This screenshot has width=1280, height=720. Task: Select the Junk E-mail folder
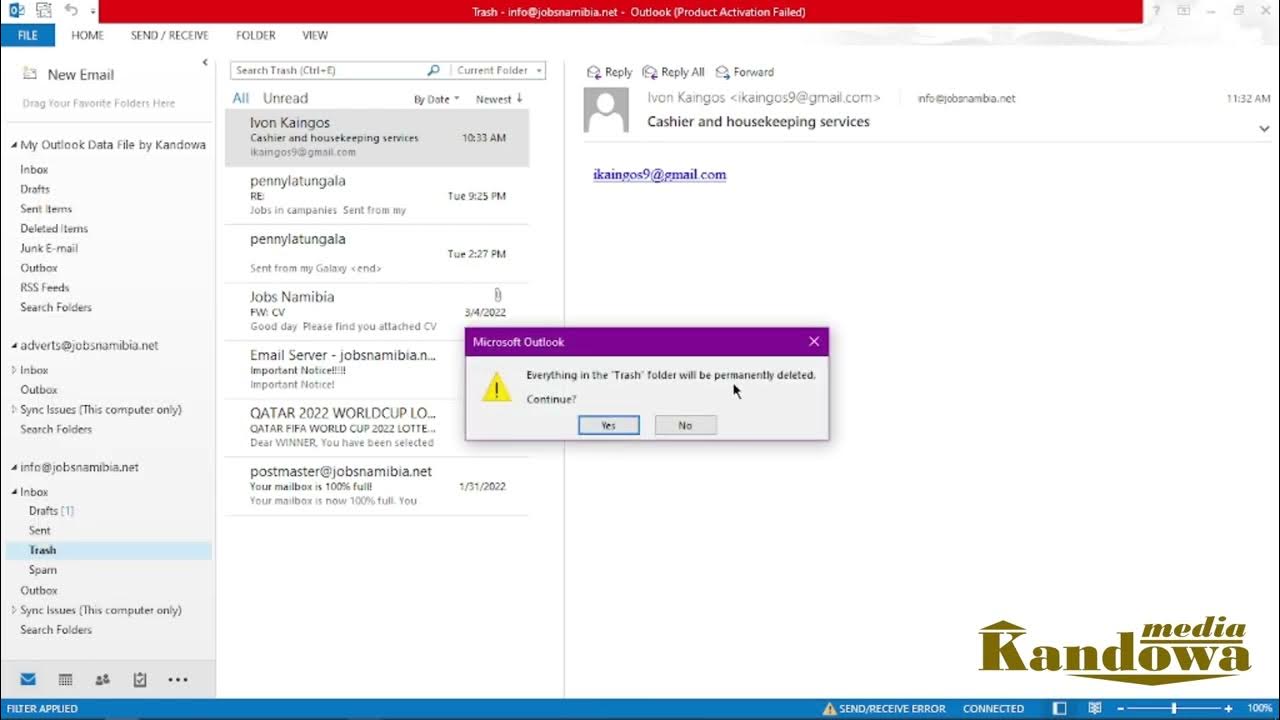(49, 248)
